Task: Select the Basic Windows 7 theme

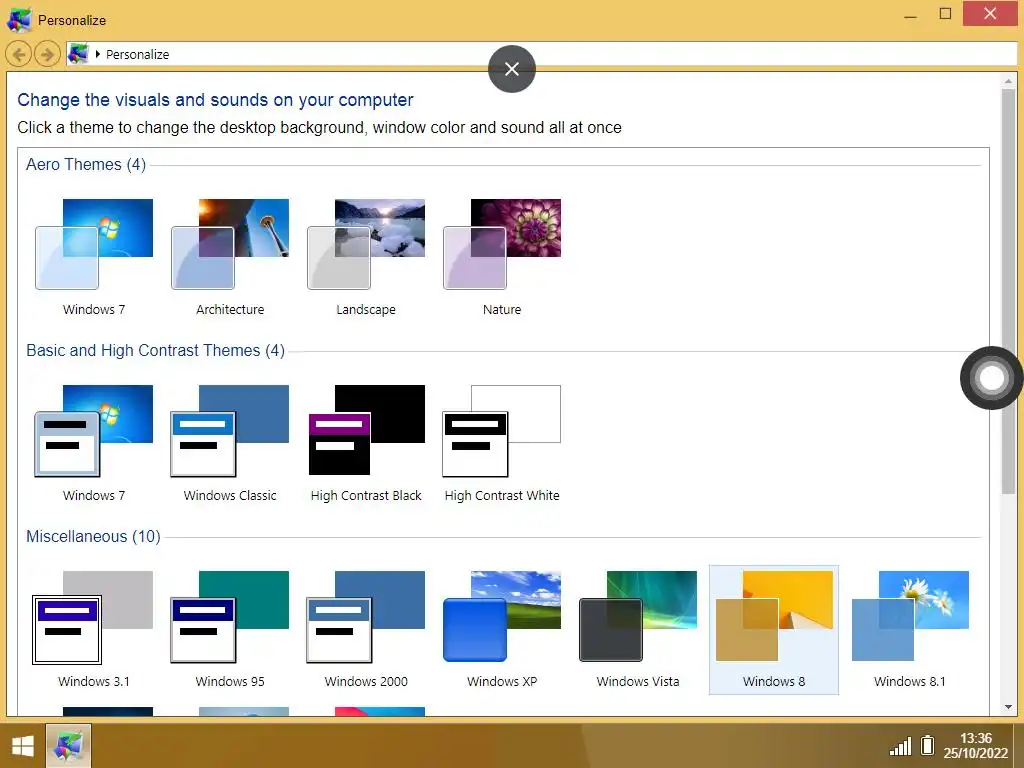Action: [x=94, y=443]
